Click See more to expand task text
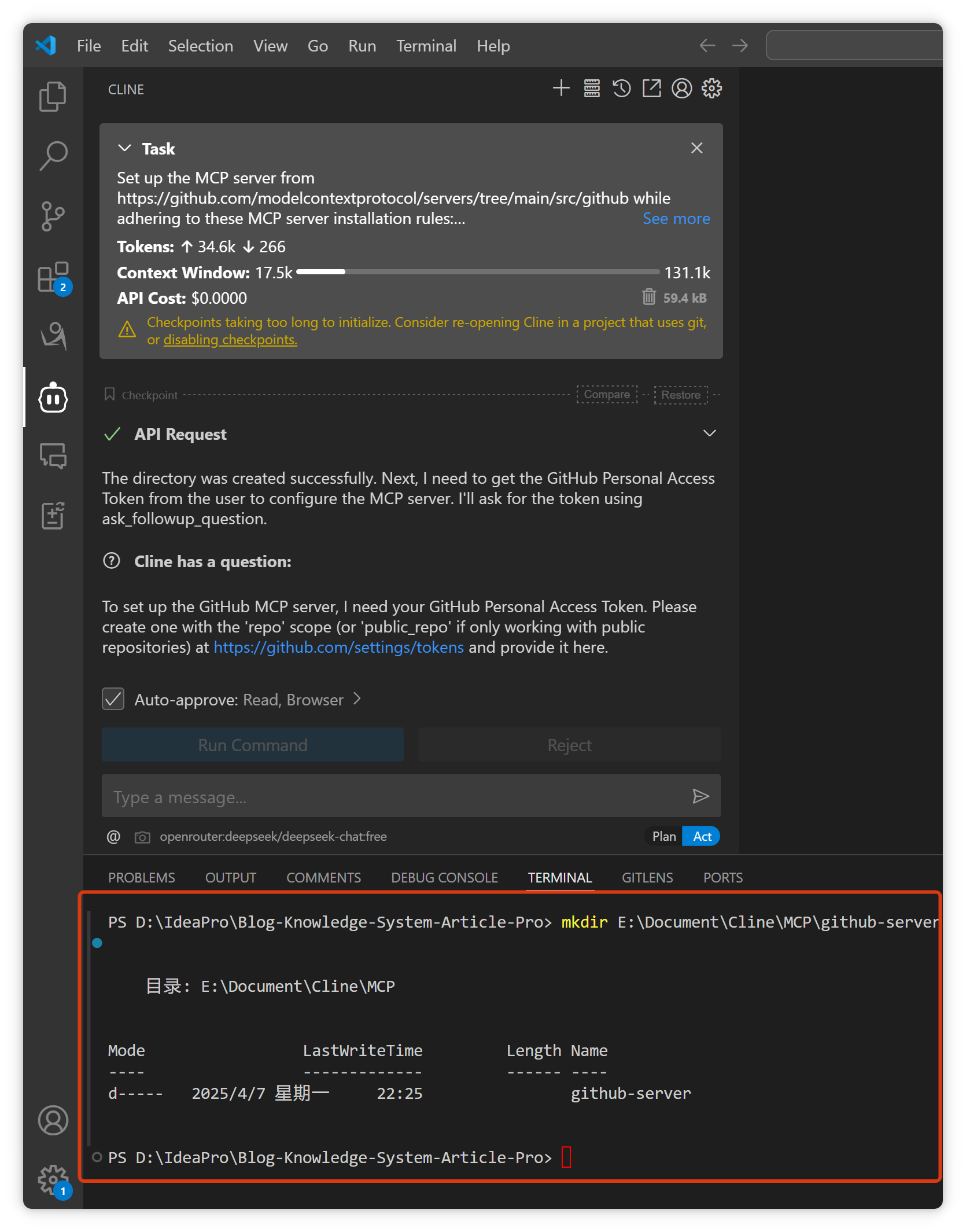Image resolution: width=966 pixels, height=1232 pixels. point(676,219)
